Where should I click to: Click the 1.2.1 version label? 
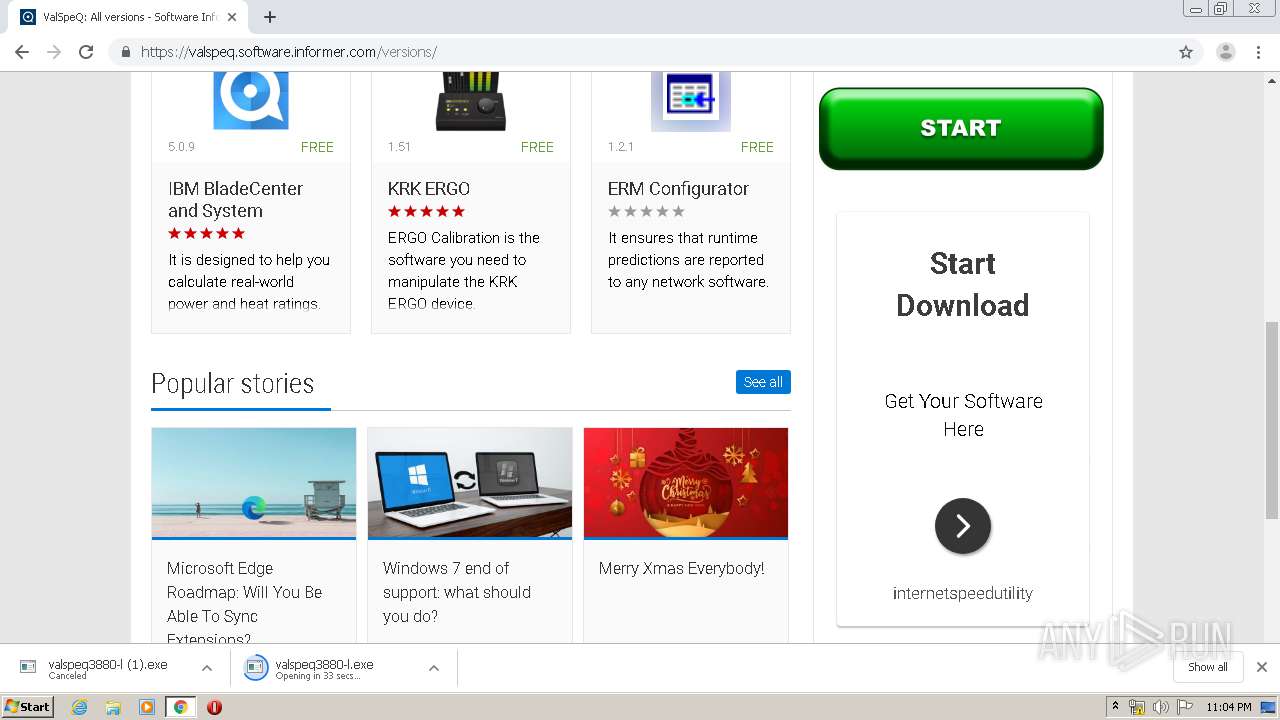coord(621,147)
